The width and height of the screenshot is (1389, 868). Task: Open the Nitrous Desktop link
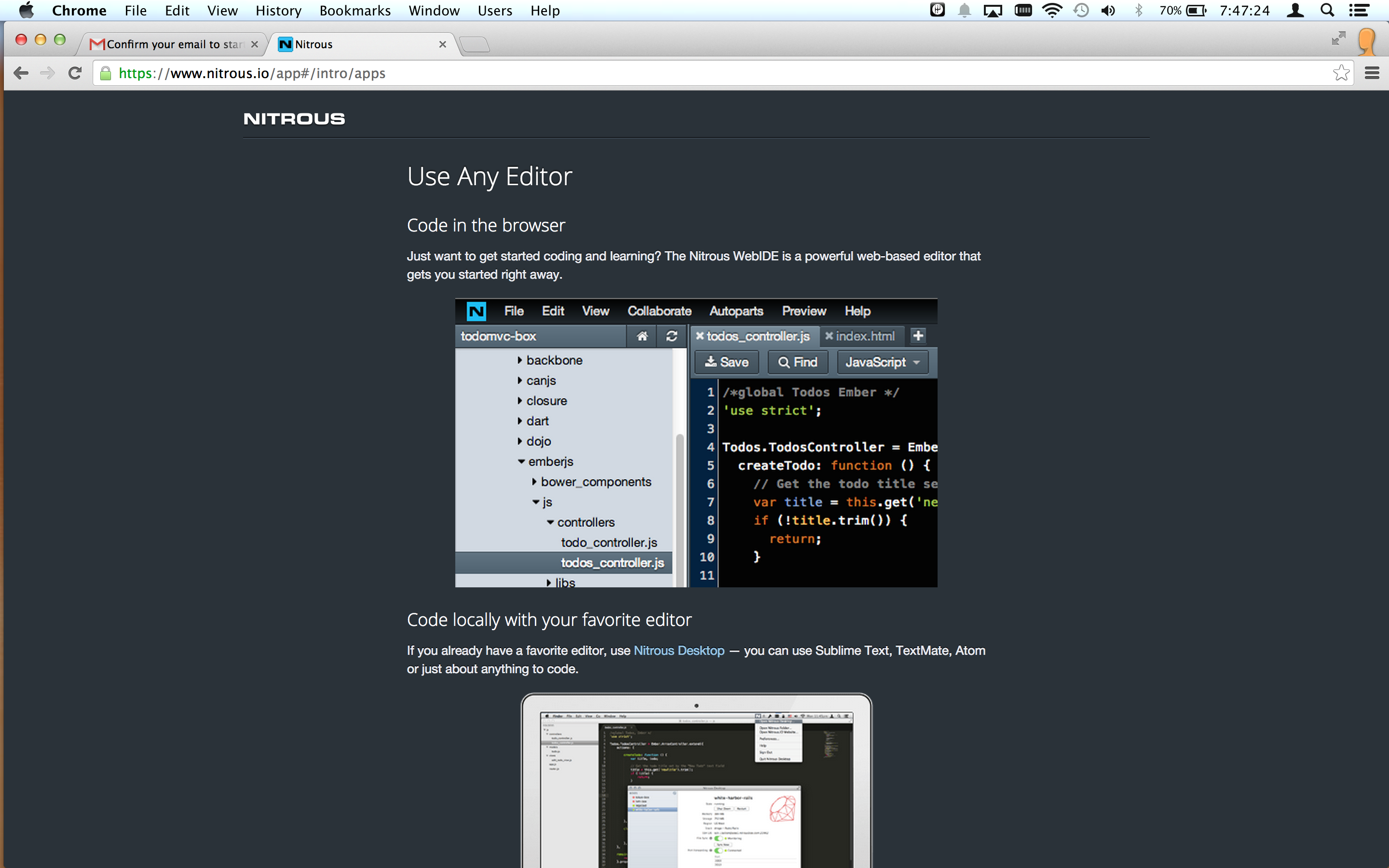(x=679, y=651)
